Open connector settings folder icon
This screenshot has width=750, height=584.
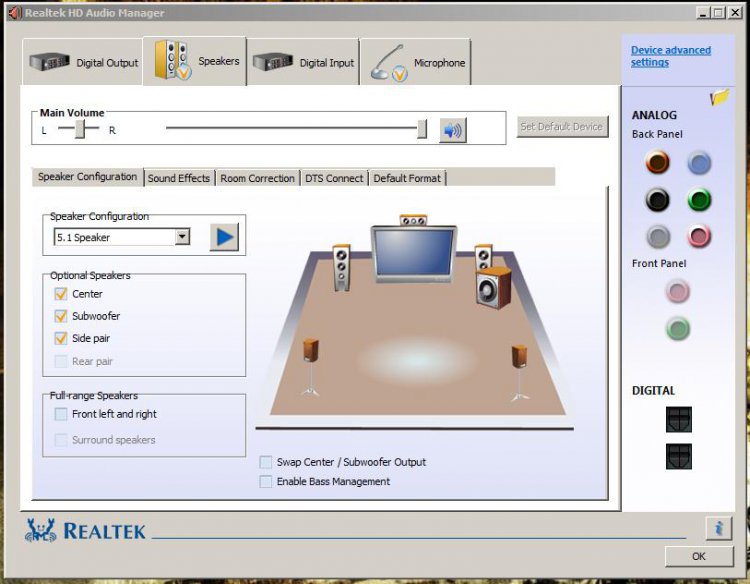(x=720, y=97)
